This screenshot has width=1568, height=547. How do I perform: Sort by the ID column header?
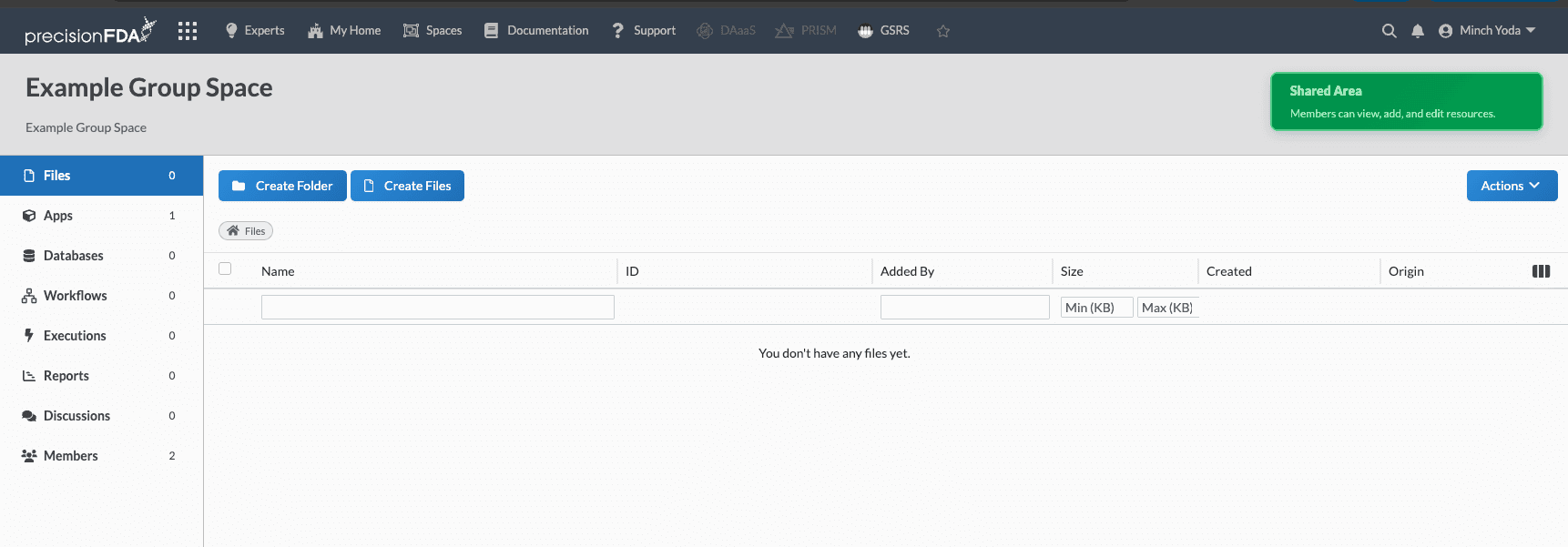coord(632,271)
